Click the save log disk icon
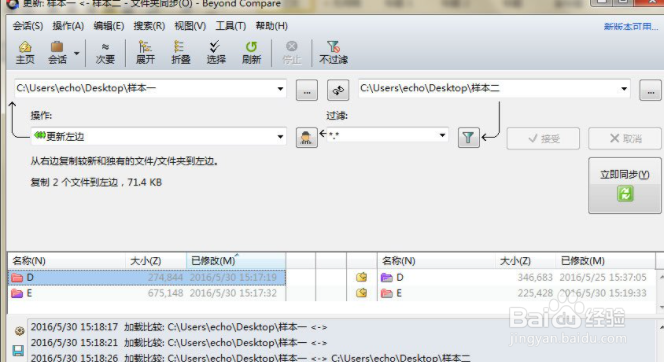This screenshot has width=664, height=362. (19, 350)
